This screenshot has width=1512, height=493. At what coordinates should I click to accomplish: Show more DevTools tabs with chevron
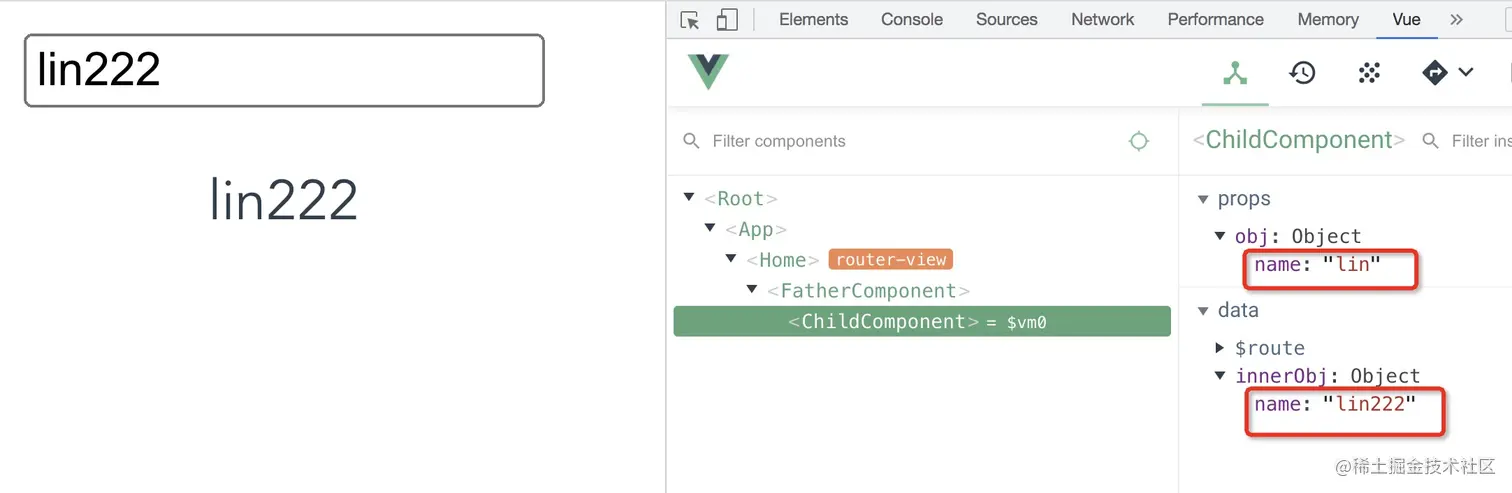[1456, 19]
